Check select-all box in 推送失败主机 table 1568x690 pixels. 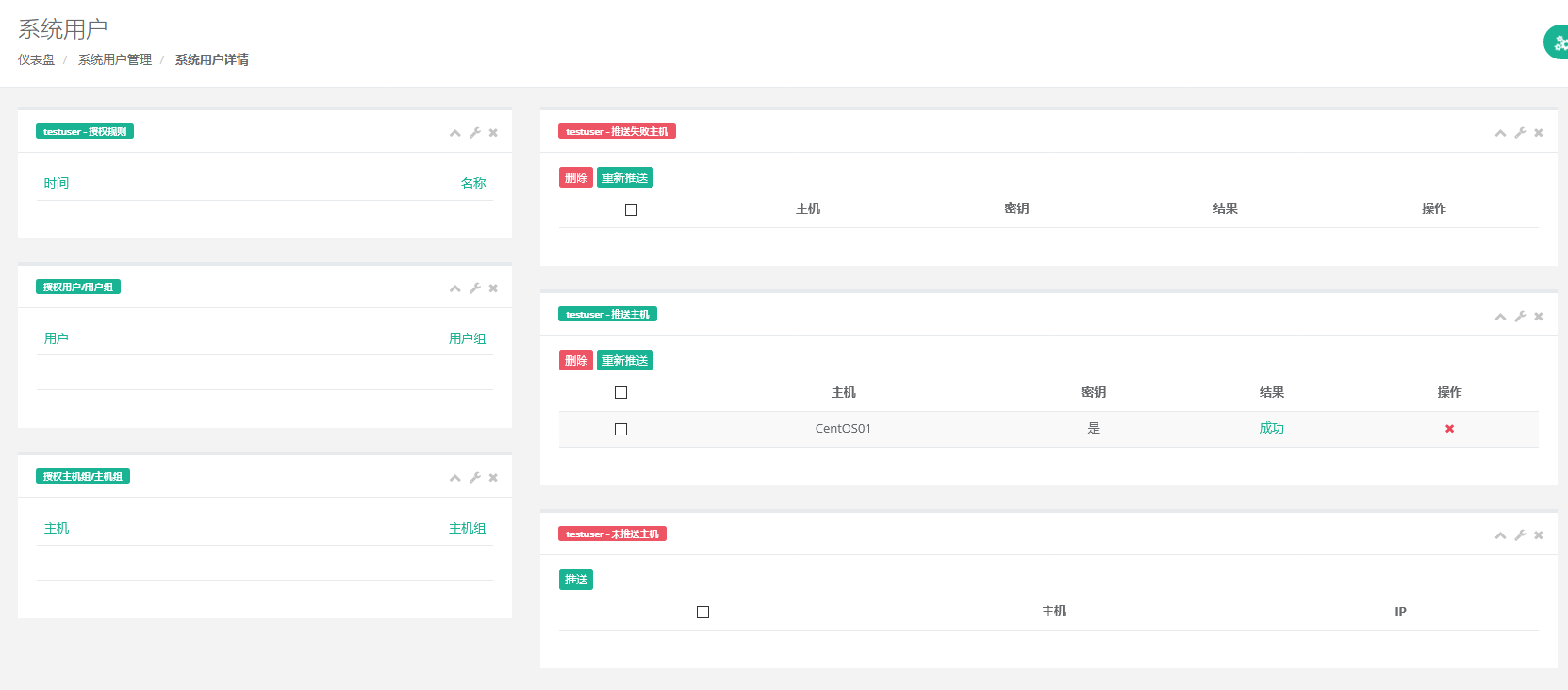pos(632,209)
